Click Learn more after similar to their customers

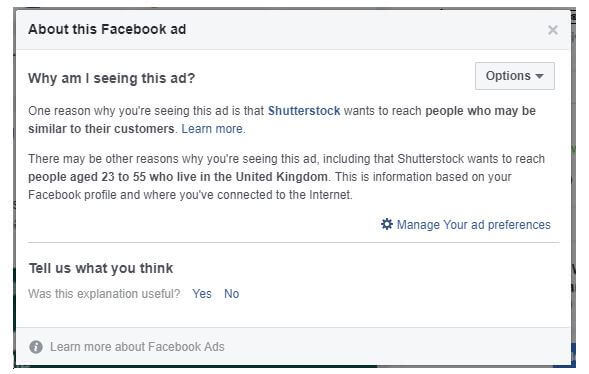tap(213, 129)
